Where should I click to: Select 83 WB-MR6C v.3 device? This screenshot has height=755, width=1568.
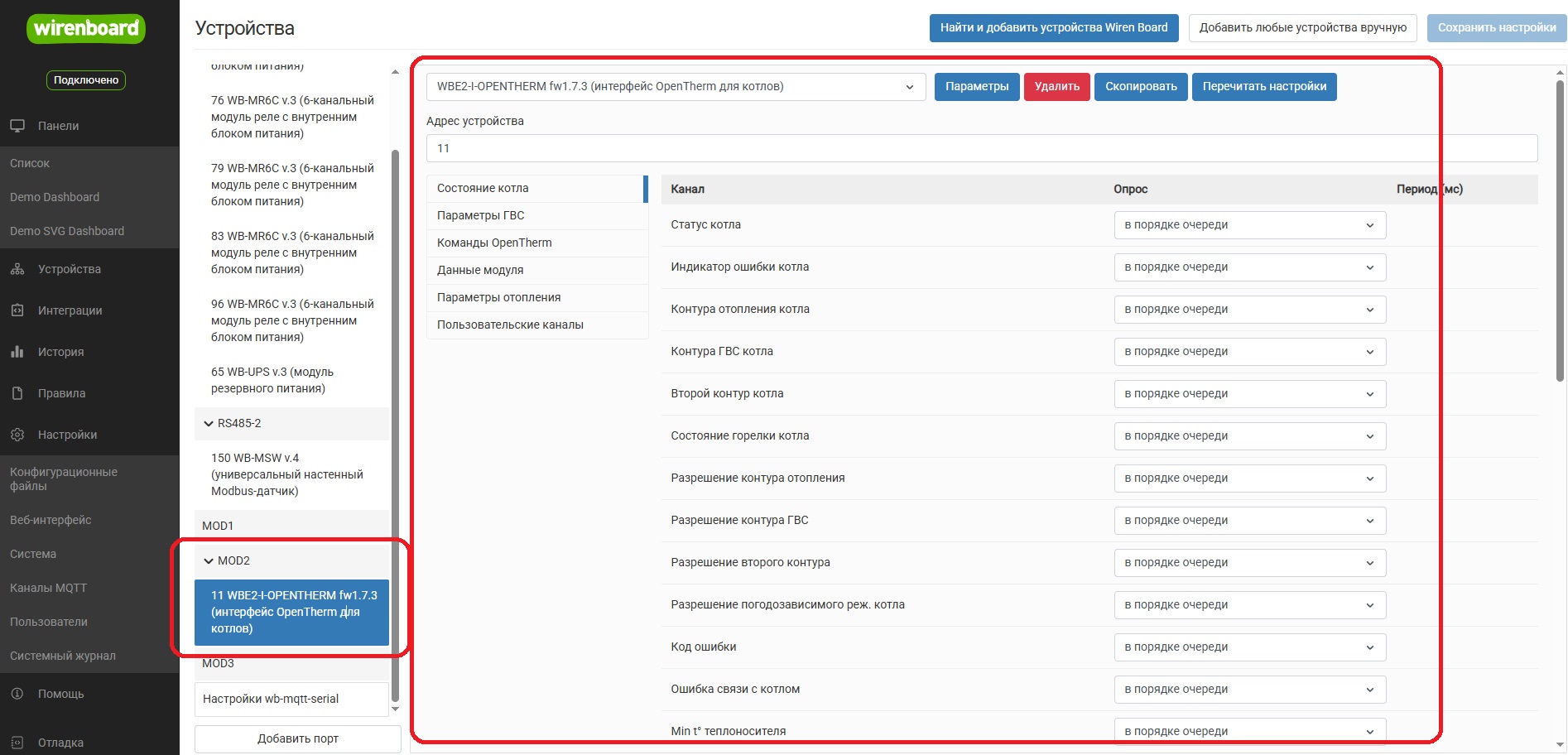click(292, 252)
